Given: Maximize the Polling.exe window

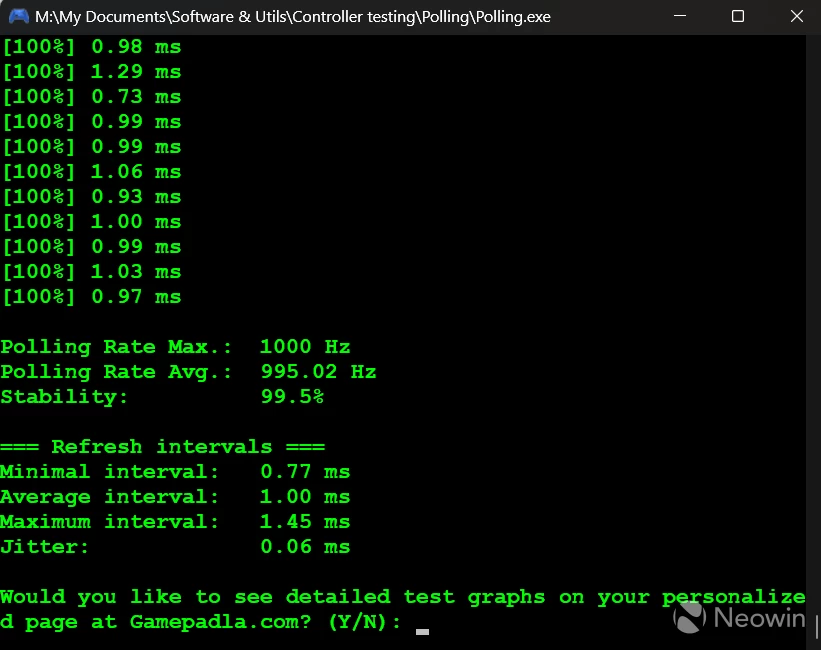Looking at the screenshot, I should click(738, 16).
